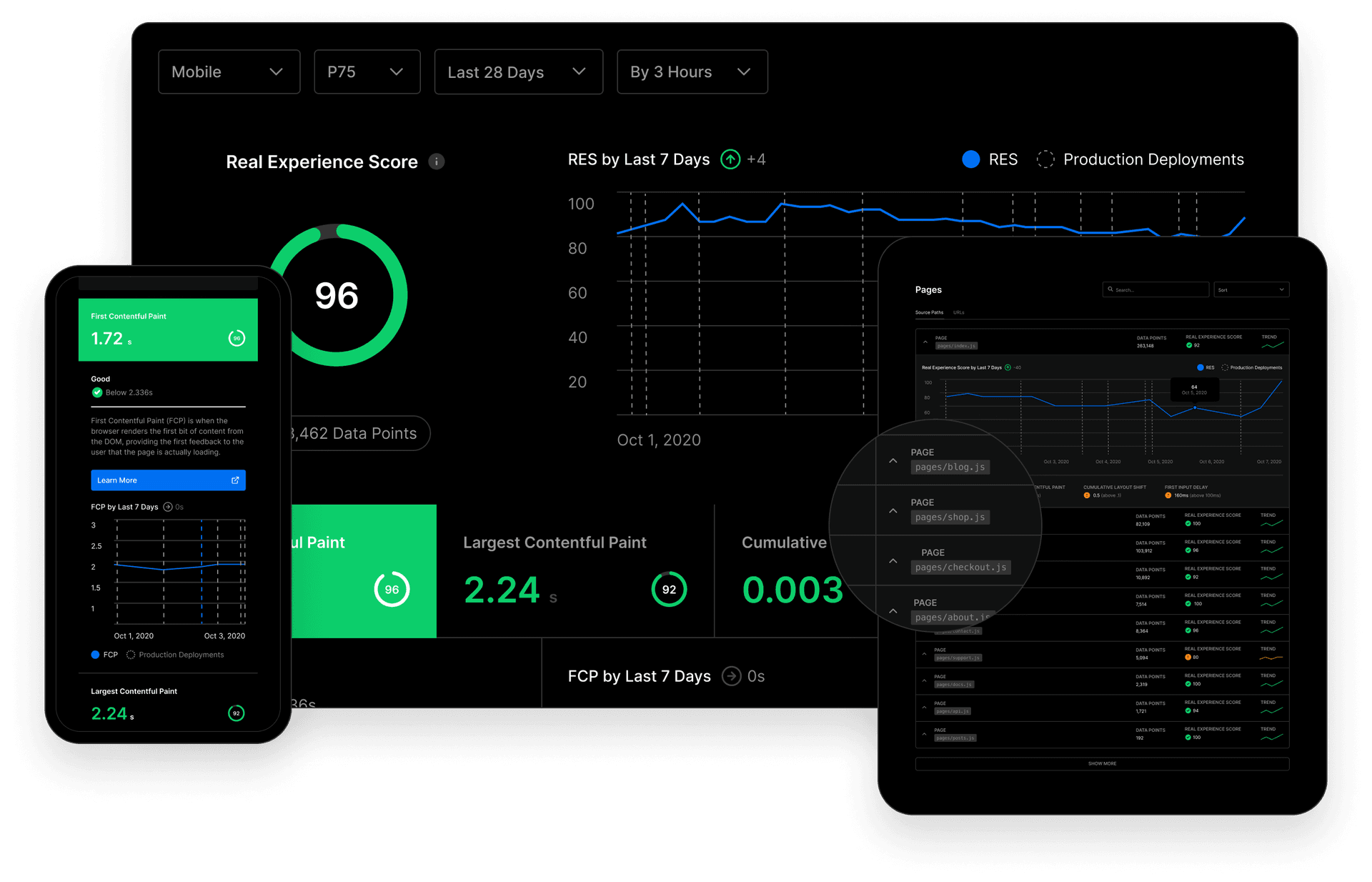The height and width of the screenshot is (882, 1372).
Task: Toggle the Production Deployments legend
Action: (1045, 159)
